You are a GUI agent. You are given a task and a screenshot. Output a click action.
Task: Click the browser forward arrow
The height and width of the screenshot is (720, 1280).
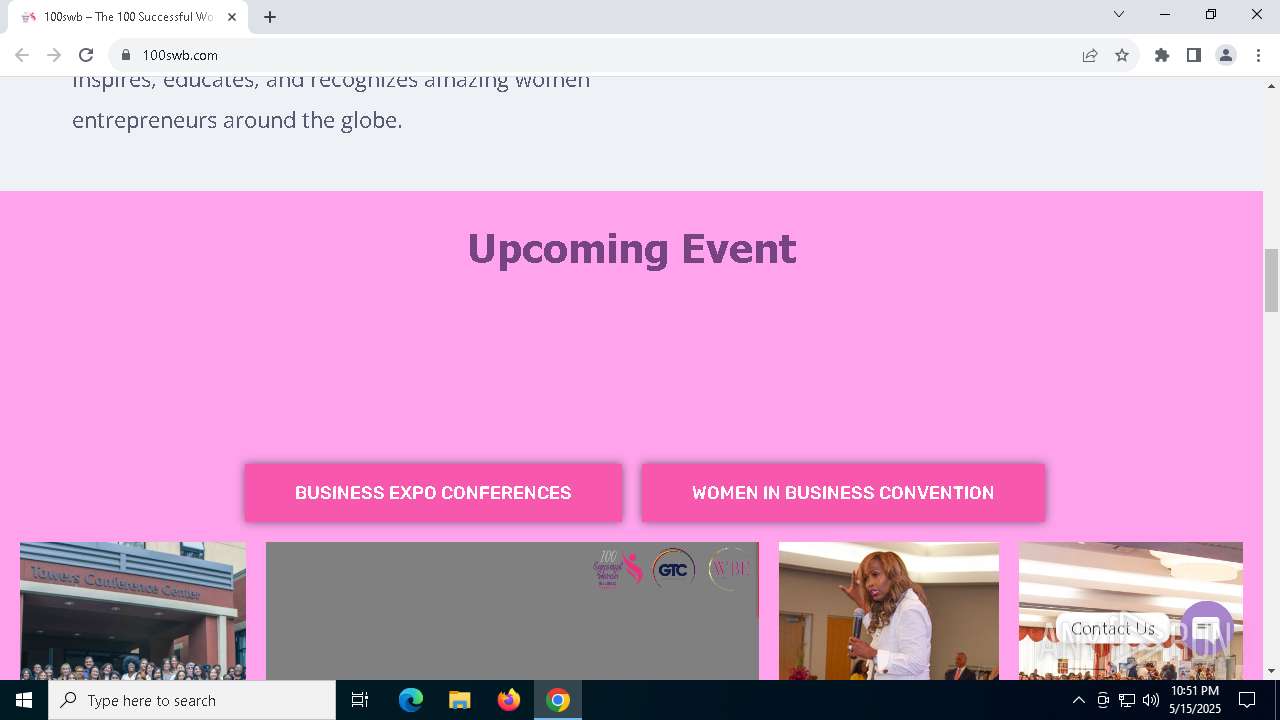tap(54, 55)
